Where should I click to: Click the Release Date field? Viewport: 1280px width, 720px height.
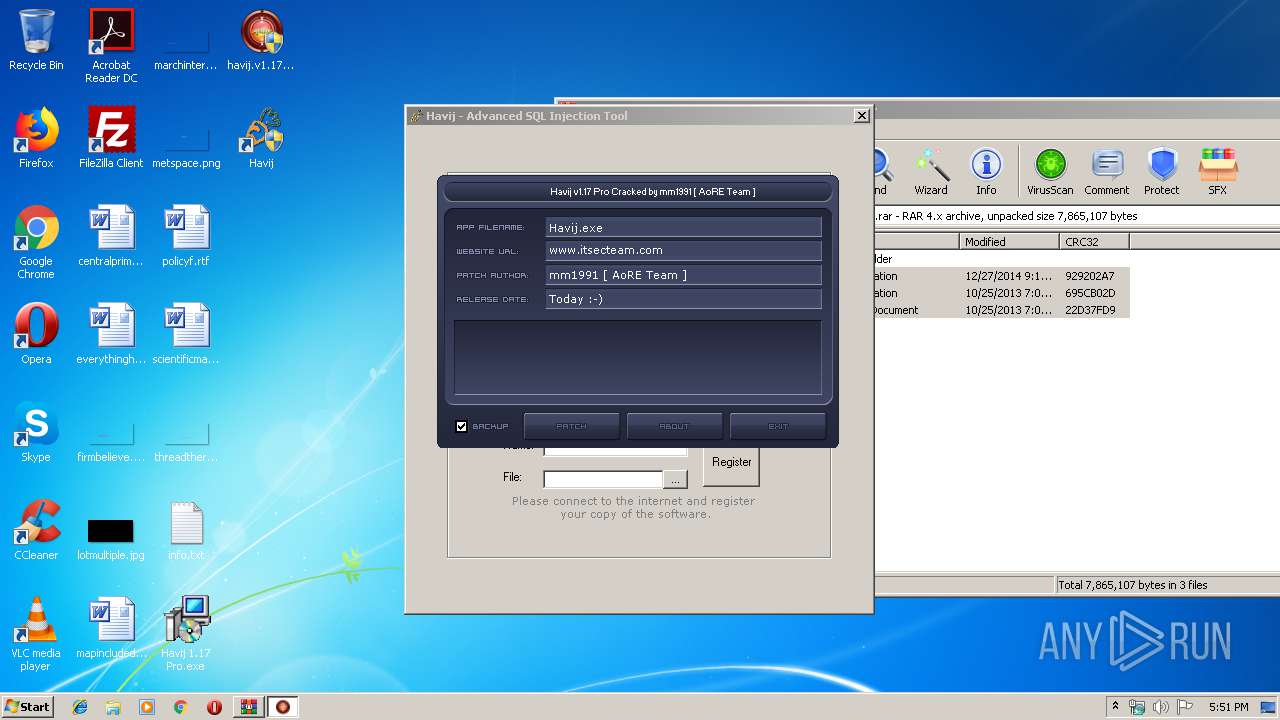click(683, 299)
